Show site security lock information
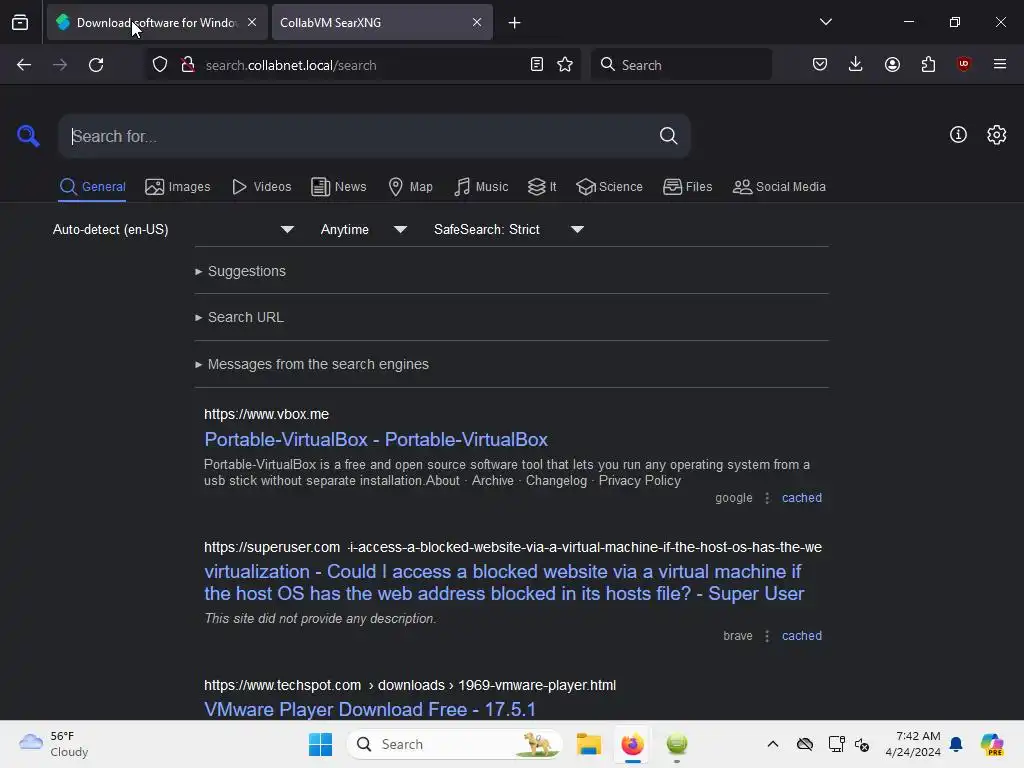The height and width of the screenshot is (768, 1024). click(188, 65)
